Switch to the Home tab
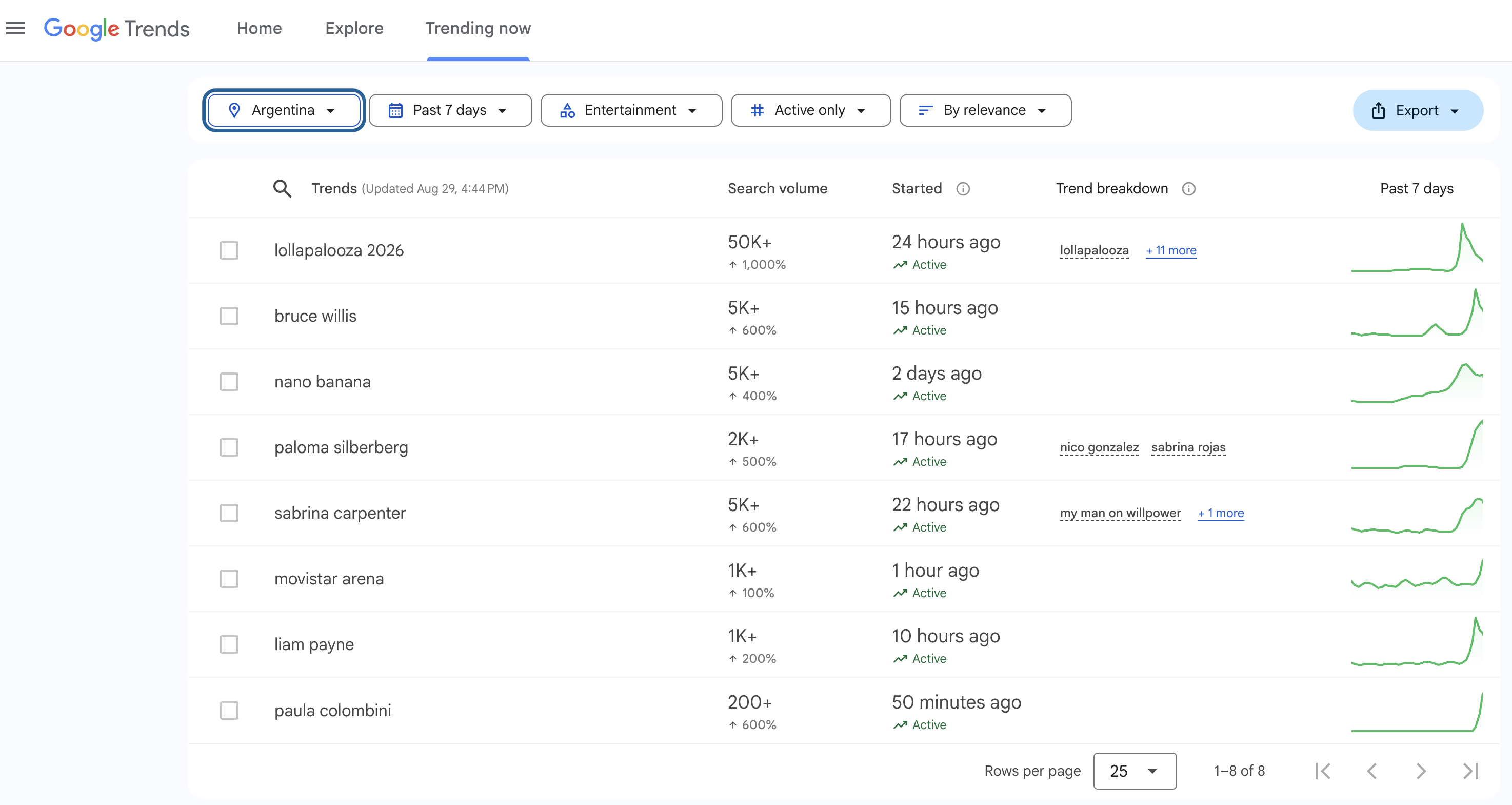Viewport: 1512px width, 805px height. (x=260, y=28)
